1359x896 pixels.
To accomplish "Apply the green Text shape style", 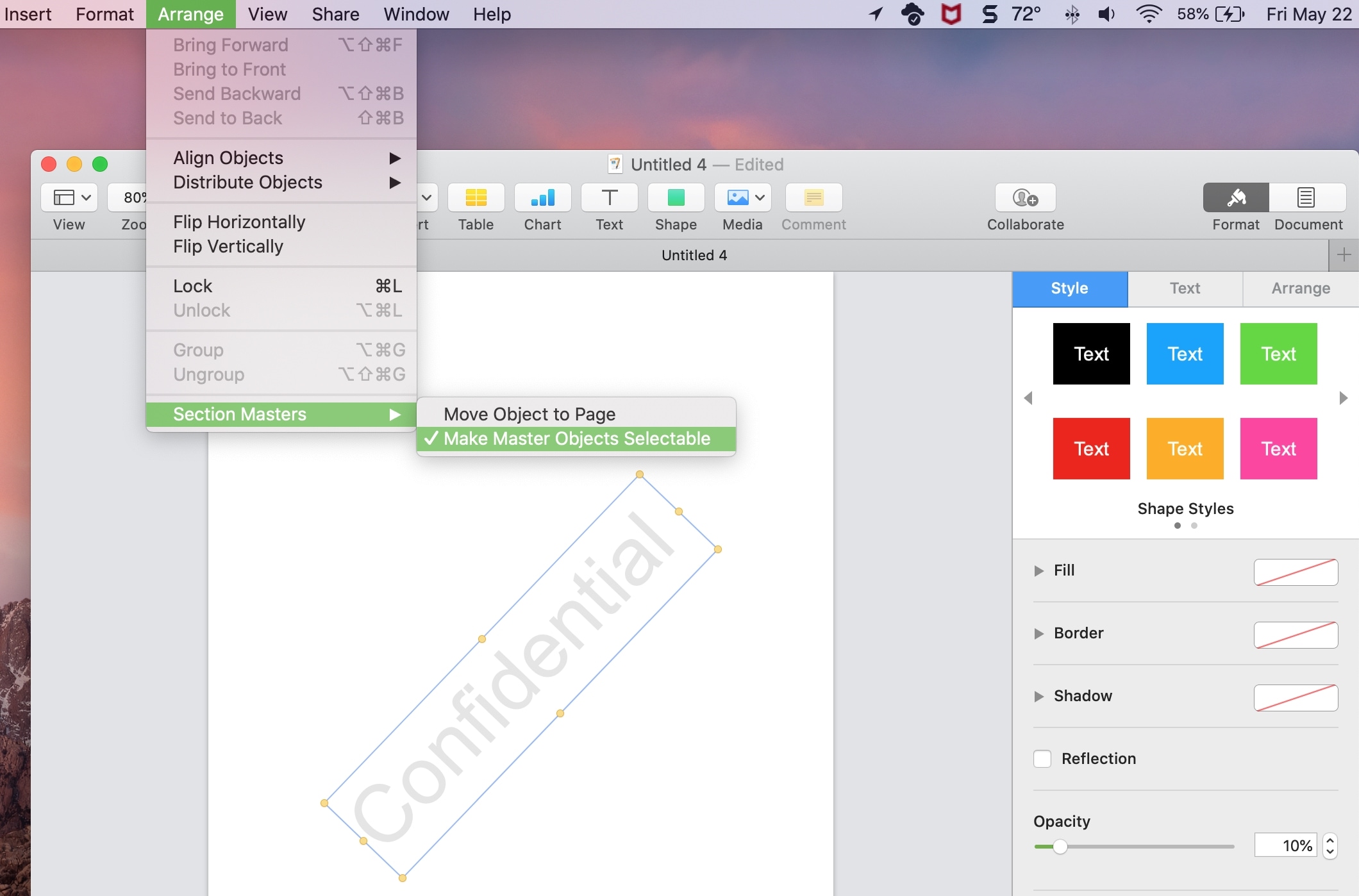I will click(x=1279, y=354).
